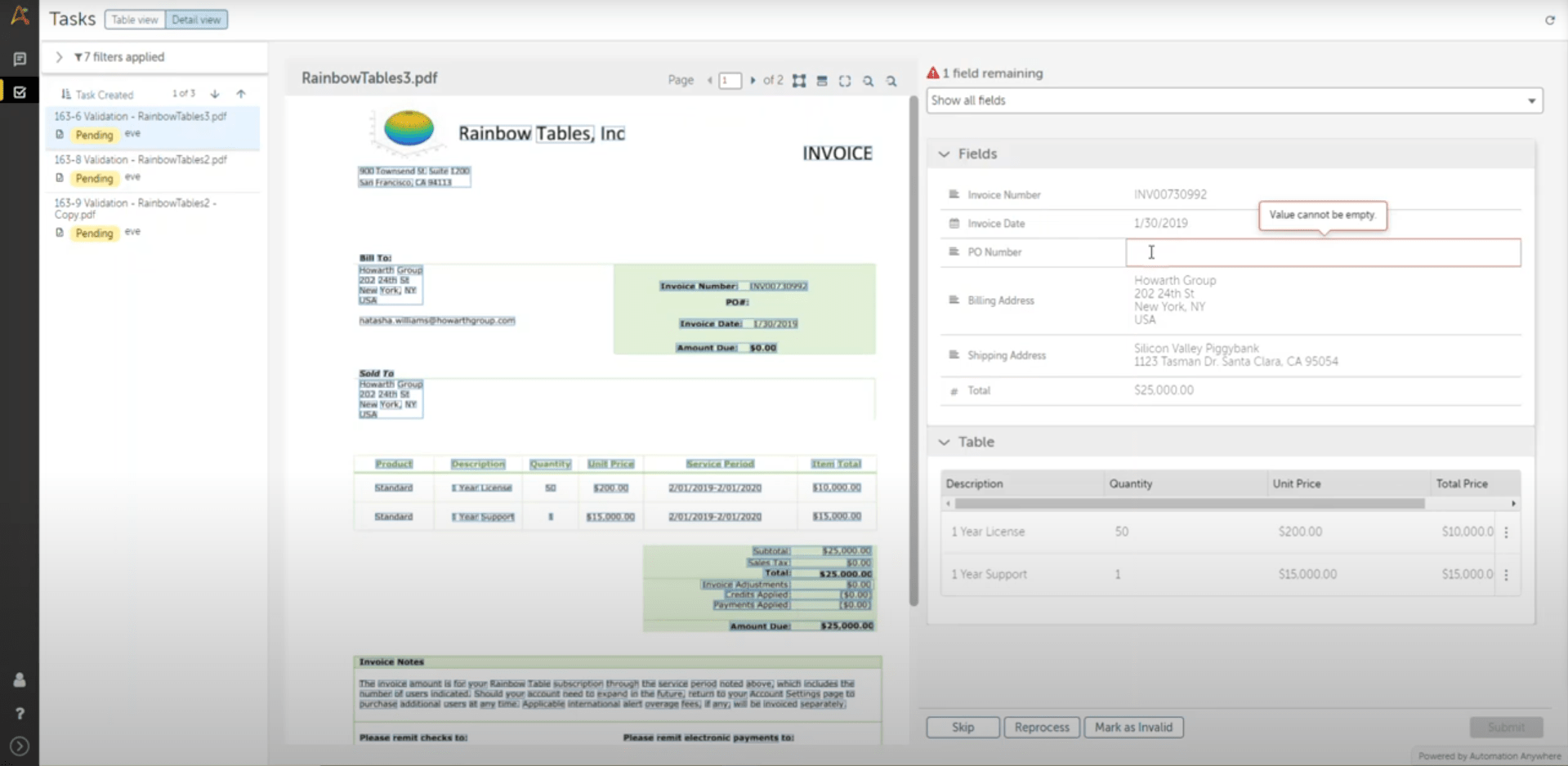Click the Reprocess button
This screenshot has width=1568, height=766.
click(1041, 727)
